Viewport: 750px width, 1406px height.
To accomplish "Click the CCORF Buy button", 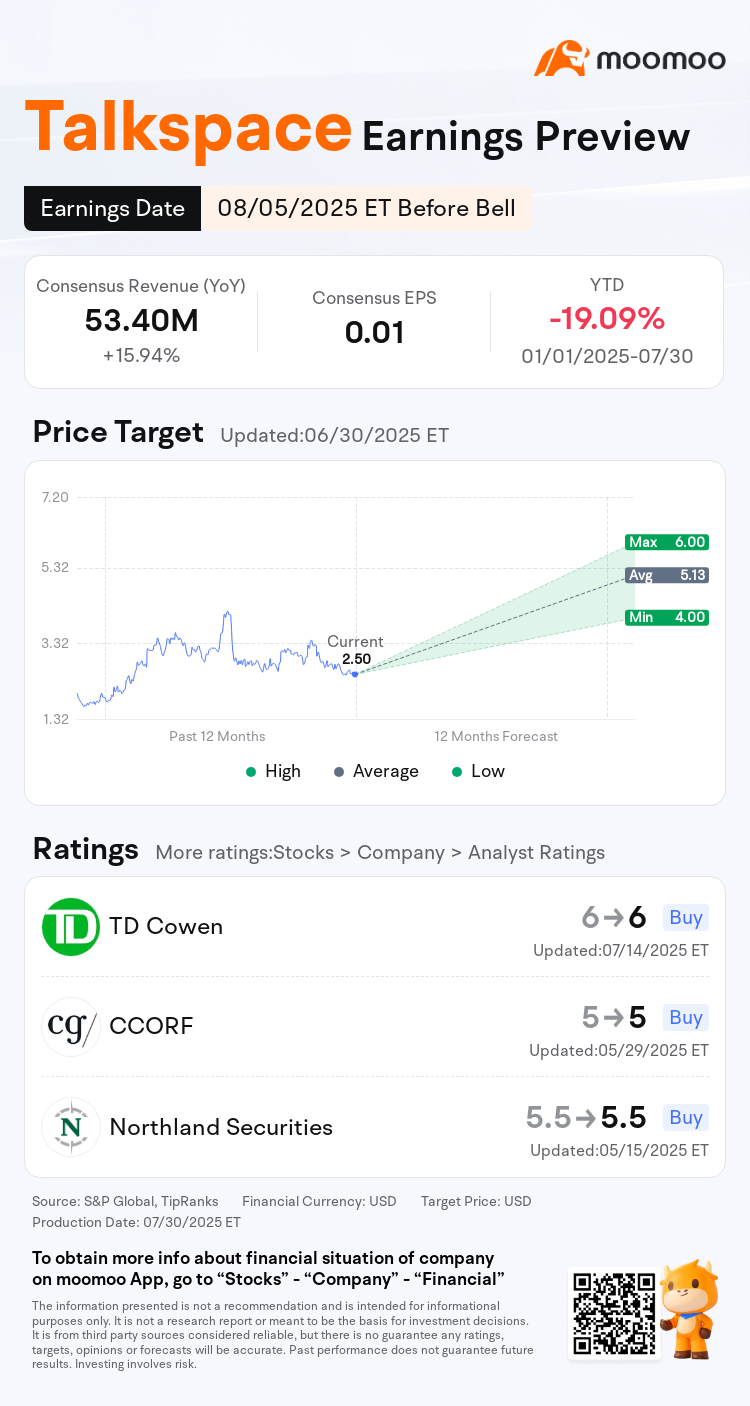I will pos(686,1017).
